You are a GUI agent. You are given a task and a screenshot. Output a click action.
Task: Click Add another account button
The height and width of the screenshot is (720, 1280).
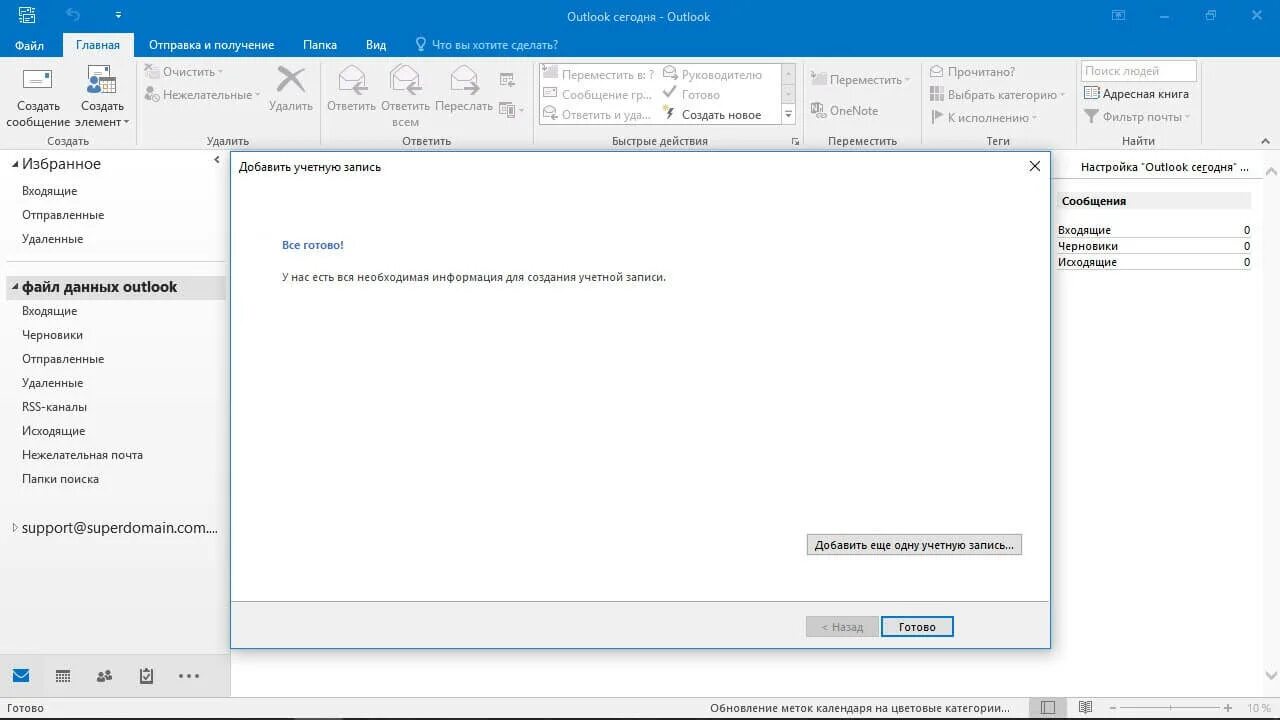click(x=914, y=545)
